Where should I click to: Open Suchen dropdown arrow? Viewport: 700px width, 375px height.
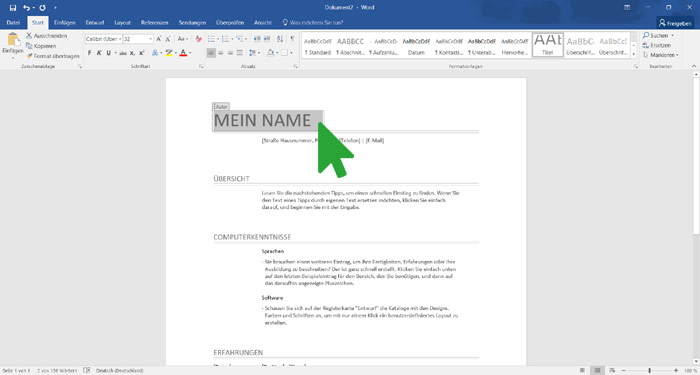point(672,36)
